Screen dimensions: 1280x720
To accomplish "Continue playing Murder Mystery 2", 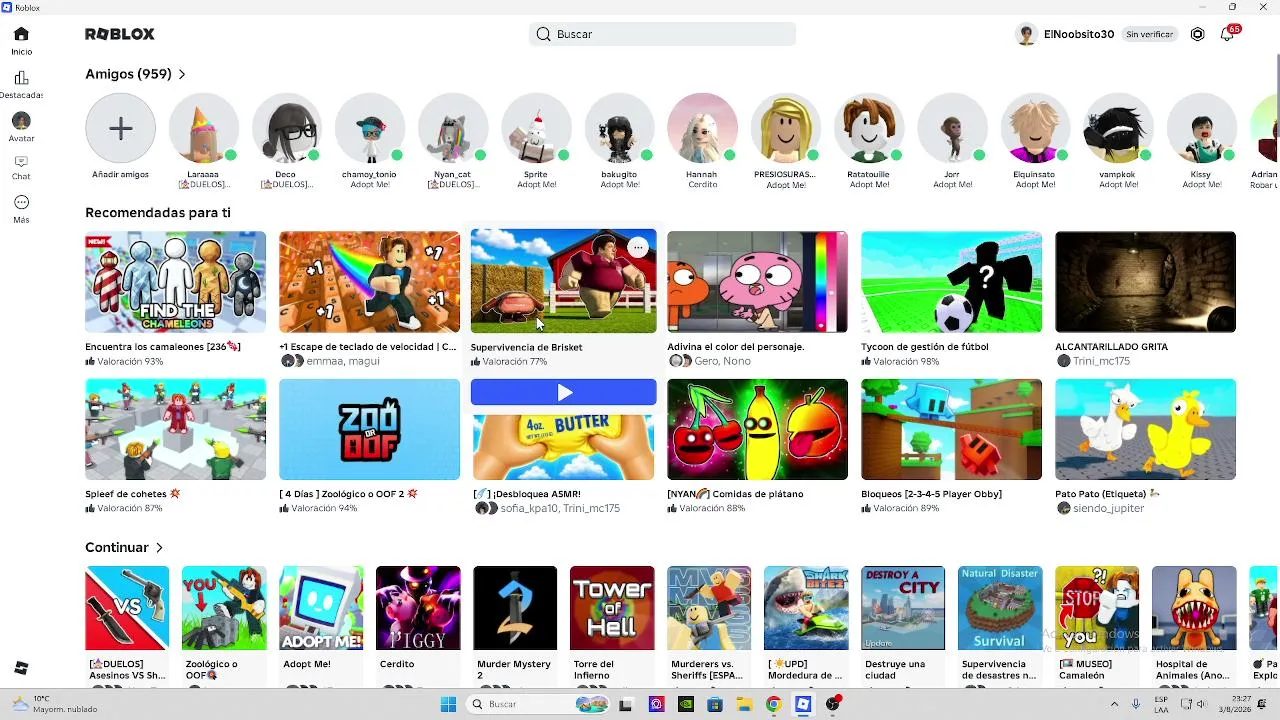I will pos(515,608).
